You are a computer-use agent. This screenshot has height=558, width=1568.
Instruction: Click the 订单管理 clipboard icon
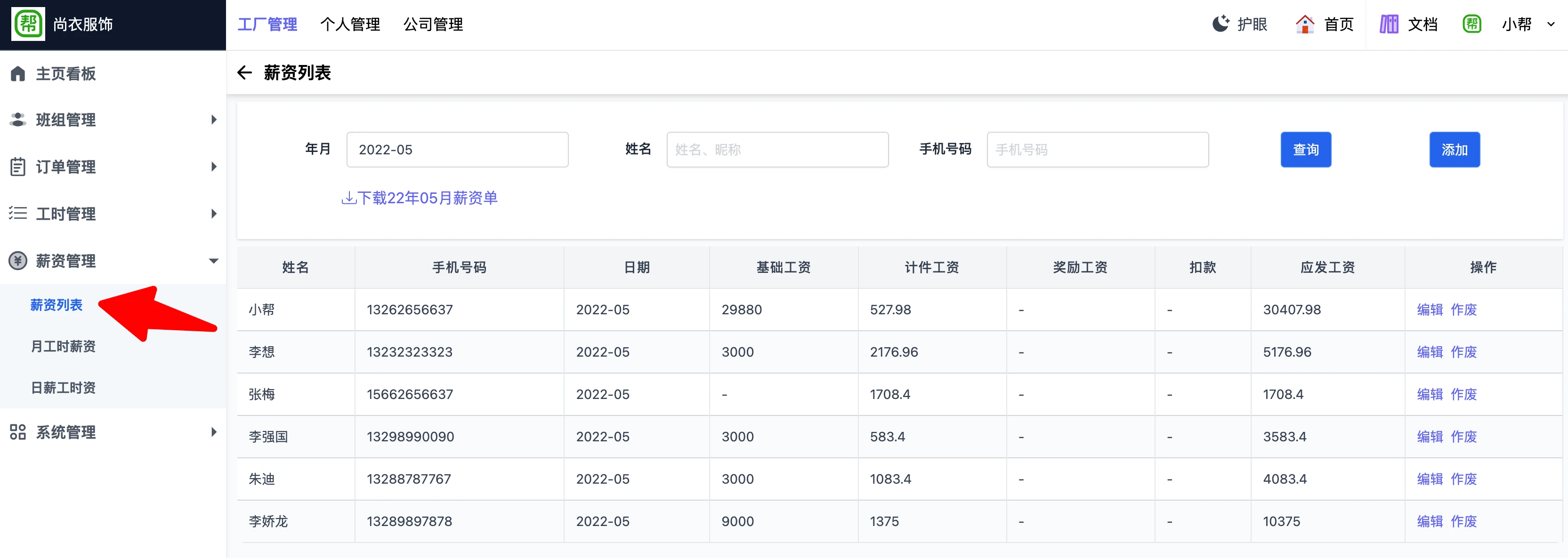(x=17, y=166)
